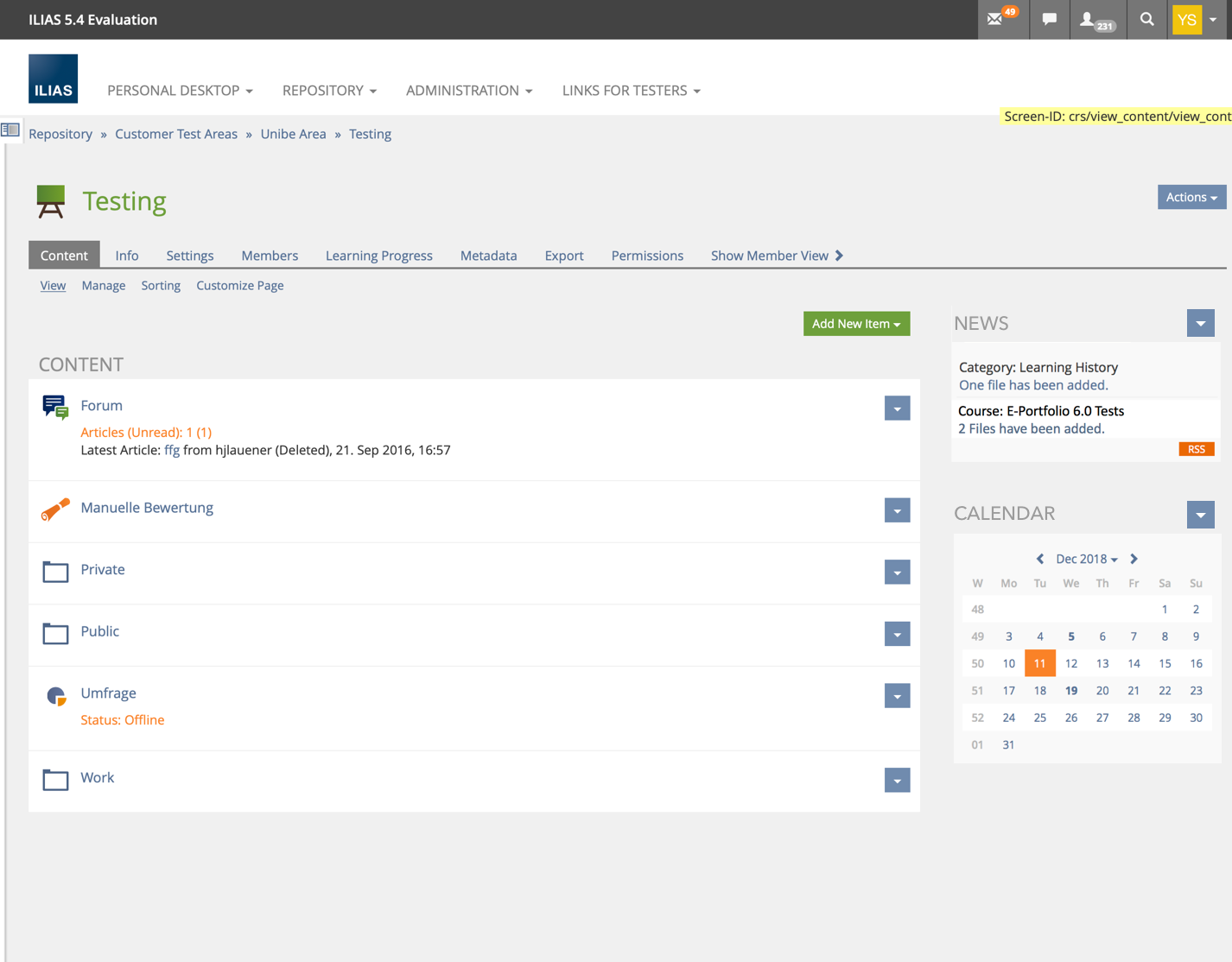The width and height of the screenshot is (1232, 962).
Task: Open the Repository main menu
Action: click(x=329, y=91)
